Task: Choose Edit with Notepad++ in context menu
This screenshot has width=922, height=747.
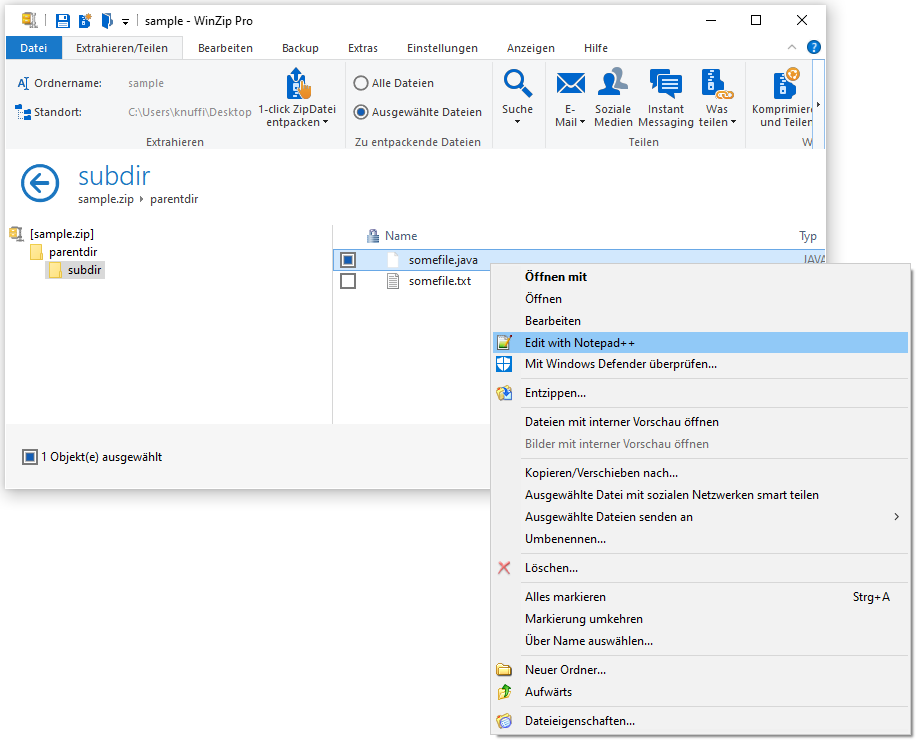Action: (x=700, y=342)
